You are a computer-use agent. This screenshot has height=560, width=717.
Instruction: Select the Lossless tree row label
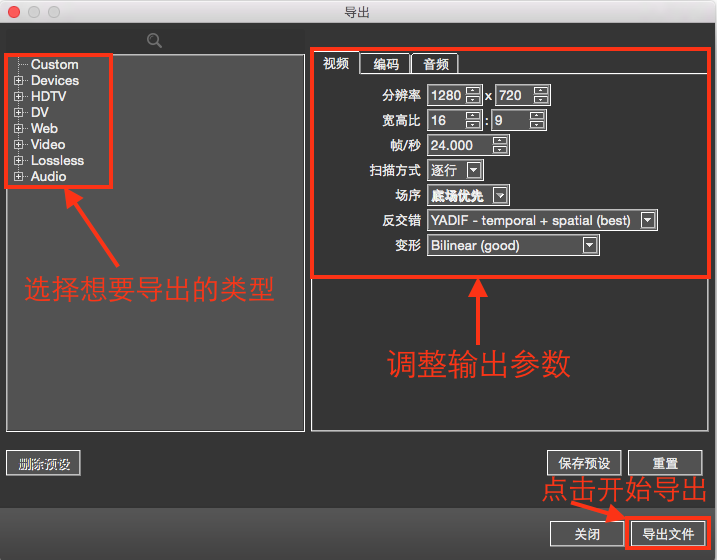coord(58,160)
